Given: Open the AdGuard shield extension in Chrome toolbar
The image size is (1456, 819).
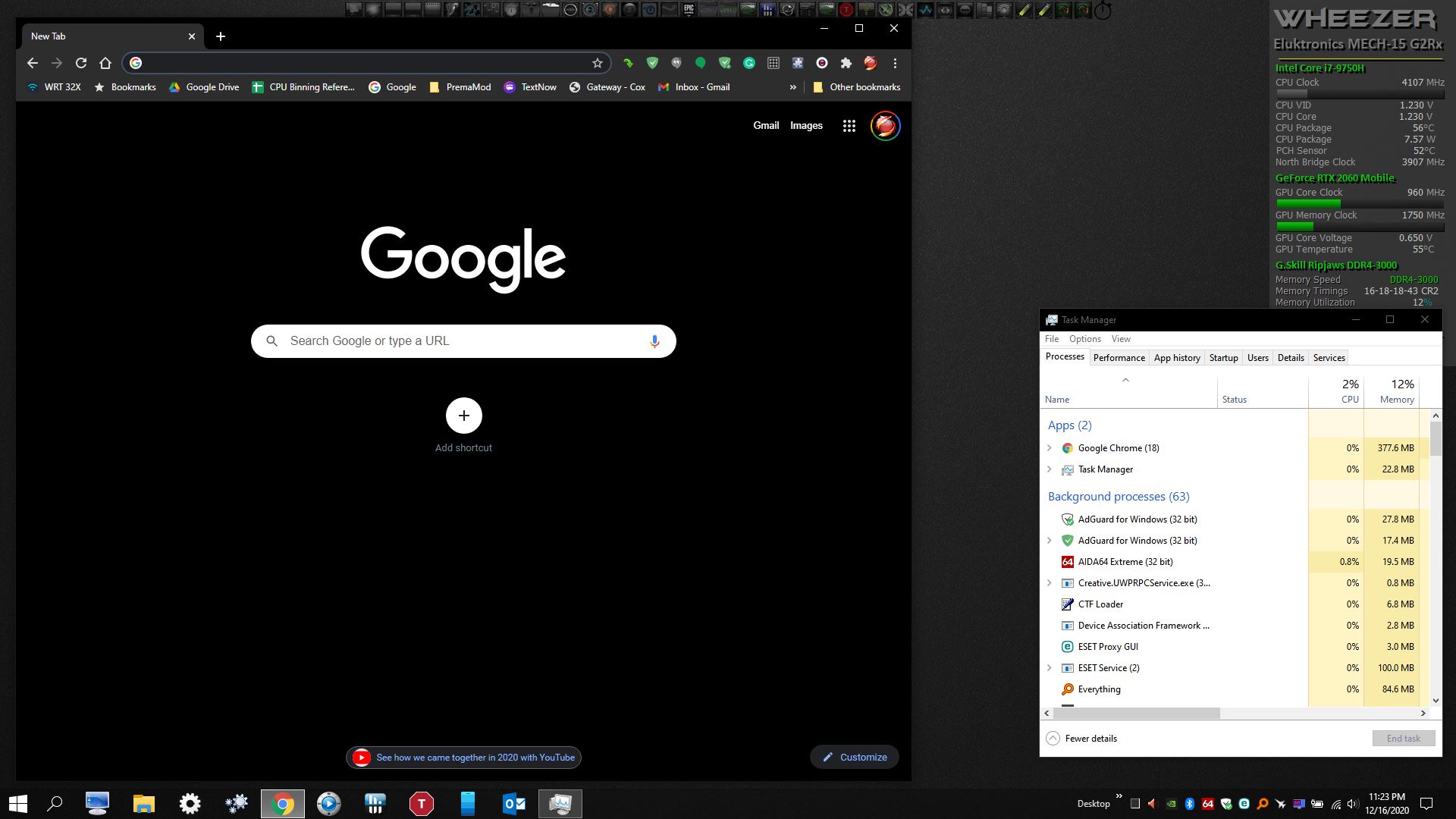Looking at the screenshot, I should pyautogui.click(x=652, y=63).
